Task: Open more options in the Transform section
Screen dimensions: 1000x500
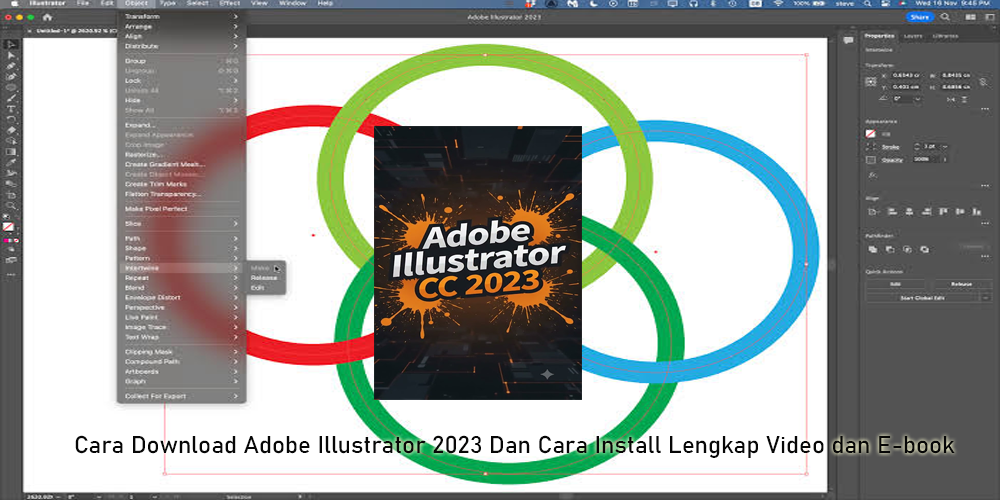Action: click(985, 109)
